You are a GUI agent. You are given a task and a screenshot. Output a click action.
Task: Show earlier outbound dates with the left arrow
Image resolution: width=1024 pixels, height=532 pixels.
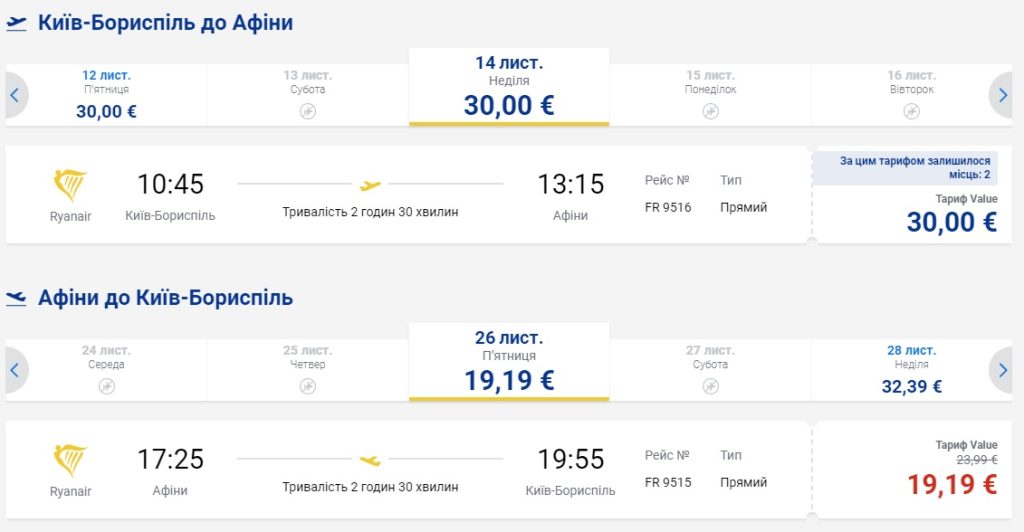(x=15, y=96)
